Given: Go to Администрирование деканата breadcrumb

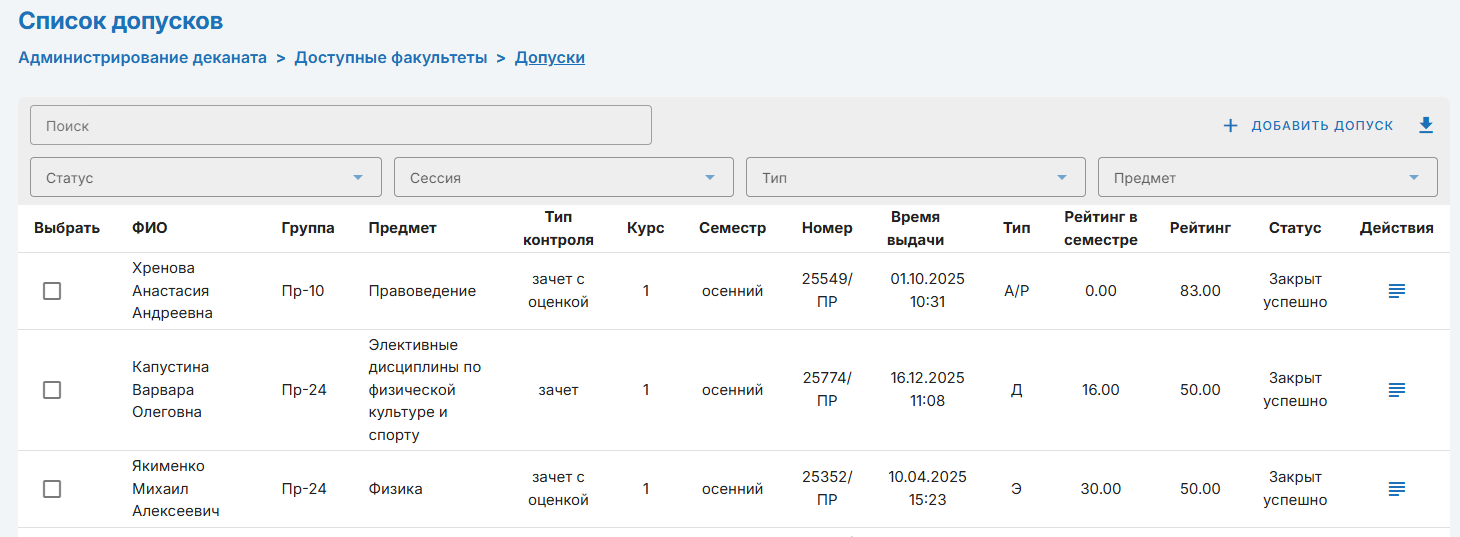Looking at the screenshot, I should pos(143,58).
